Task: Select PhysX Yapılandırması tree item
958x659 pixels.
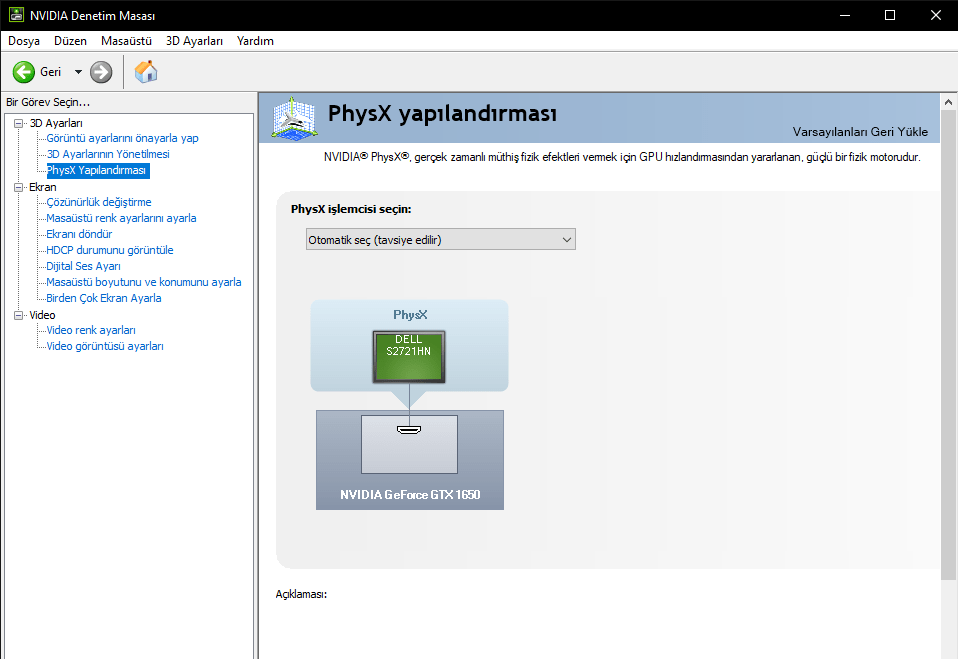Action: (97, 170)
